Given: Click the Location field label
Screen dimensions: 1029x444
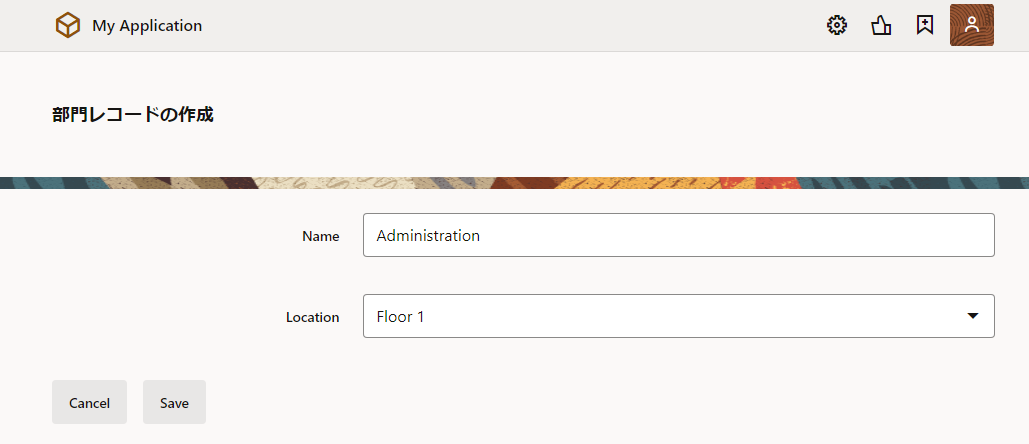Looking at the screenshot, I should 312,317.
